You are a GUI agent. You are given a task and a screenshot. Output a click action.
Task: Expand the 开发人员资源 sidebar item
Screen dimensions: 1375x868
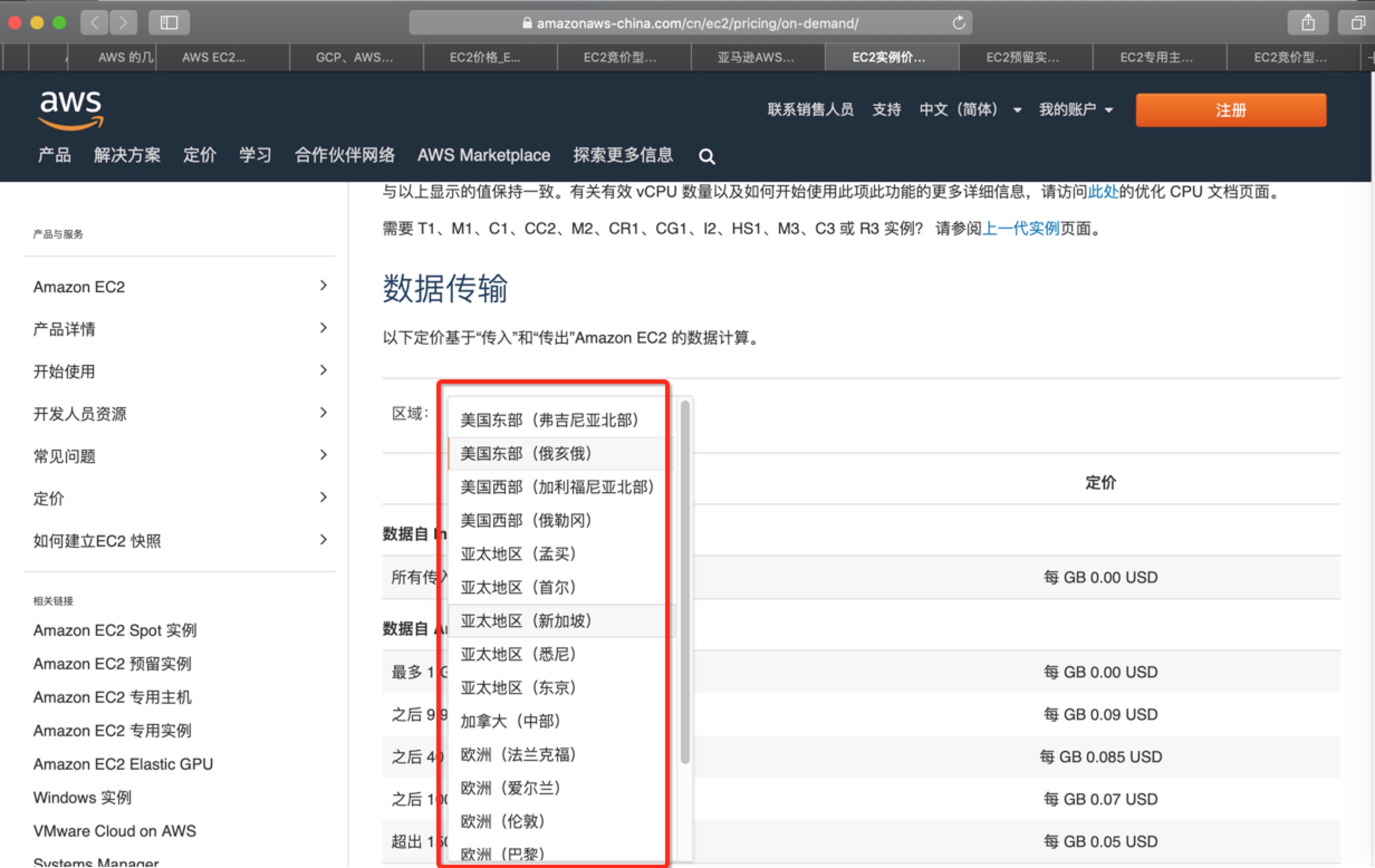coord(180,413)
